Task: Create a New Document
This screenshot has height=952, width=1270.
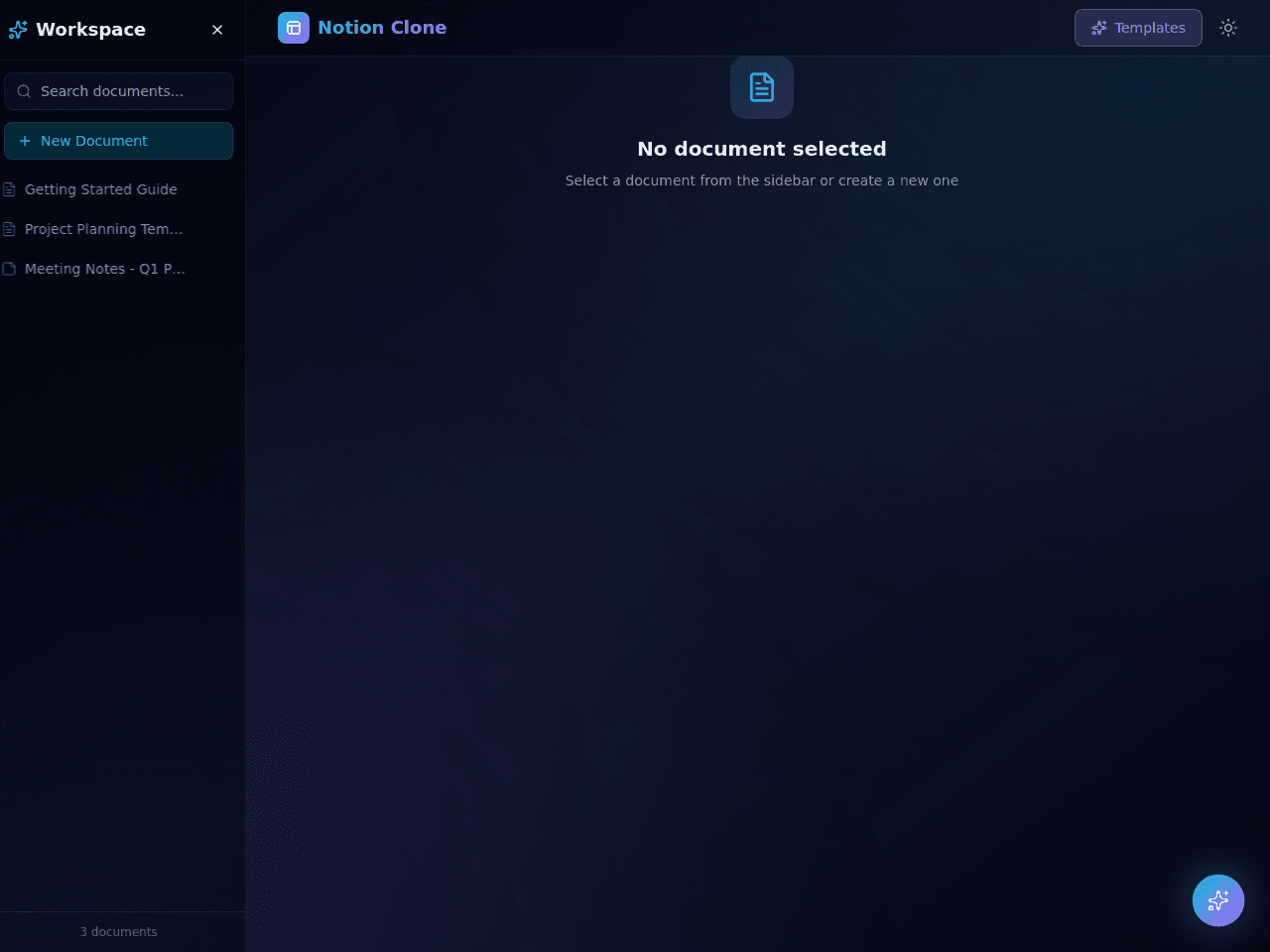Action: pos(119,141)
